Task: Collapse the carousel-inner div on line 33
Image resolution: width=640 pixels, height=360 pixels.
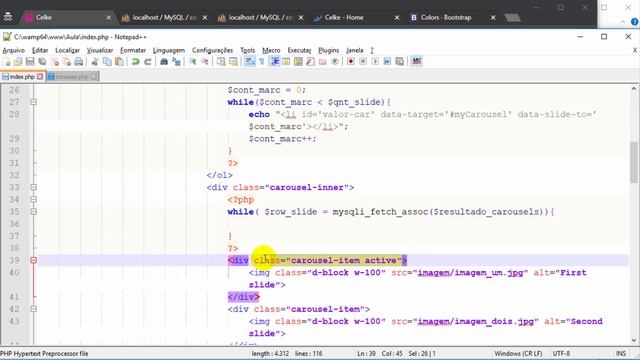Action: click(33, 187)
